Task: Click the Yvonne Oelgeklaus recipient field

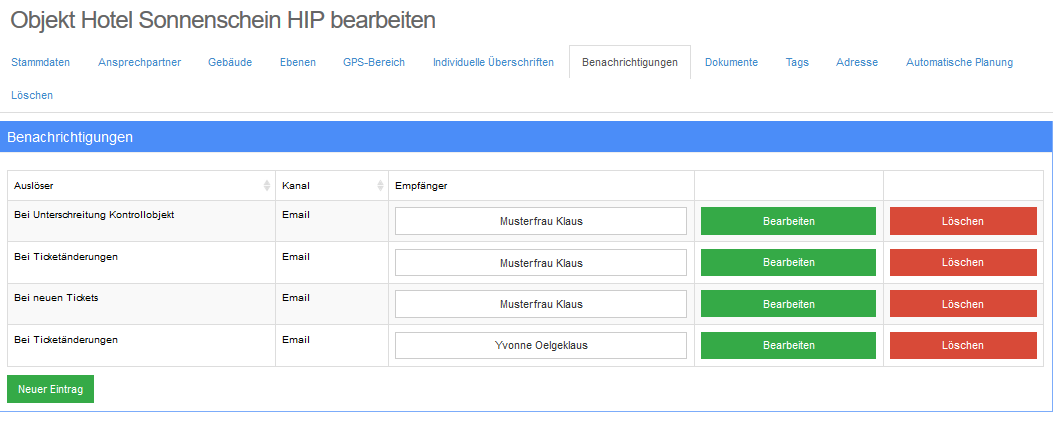Action: (541, 345)
